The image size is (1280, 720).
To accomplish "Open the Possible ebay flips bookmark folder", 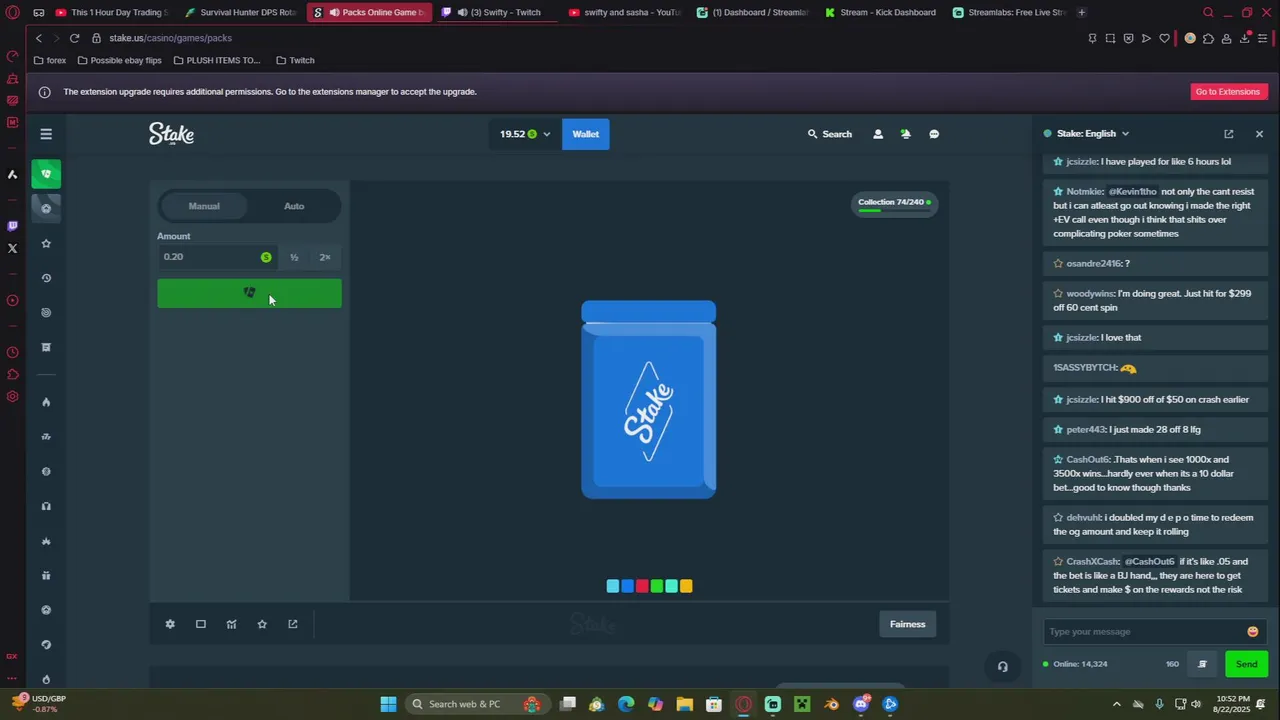I will point(120,60).
